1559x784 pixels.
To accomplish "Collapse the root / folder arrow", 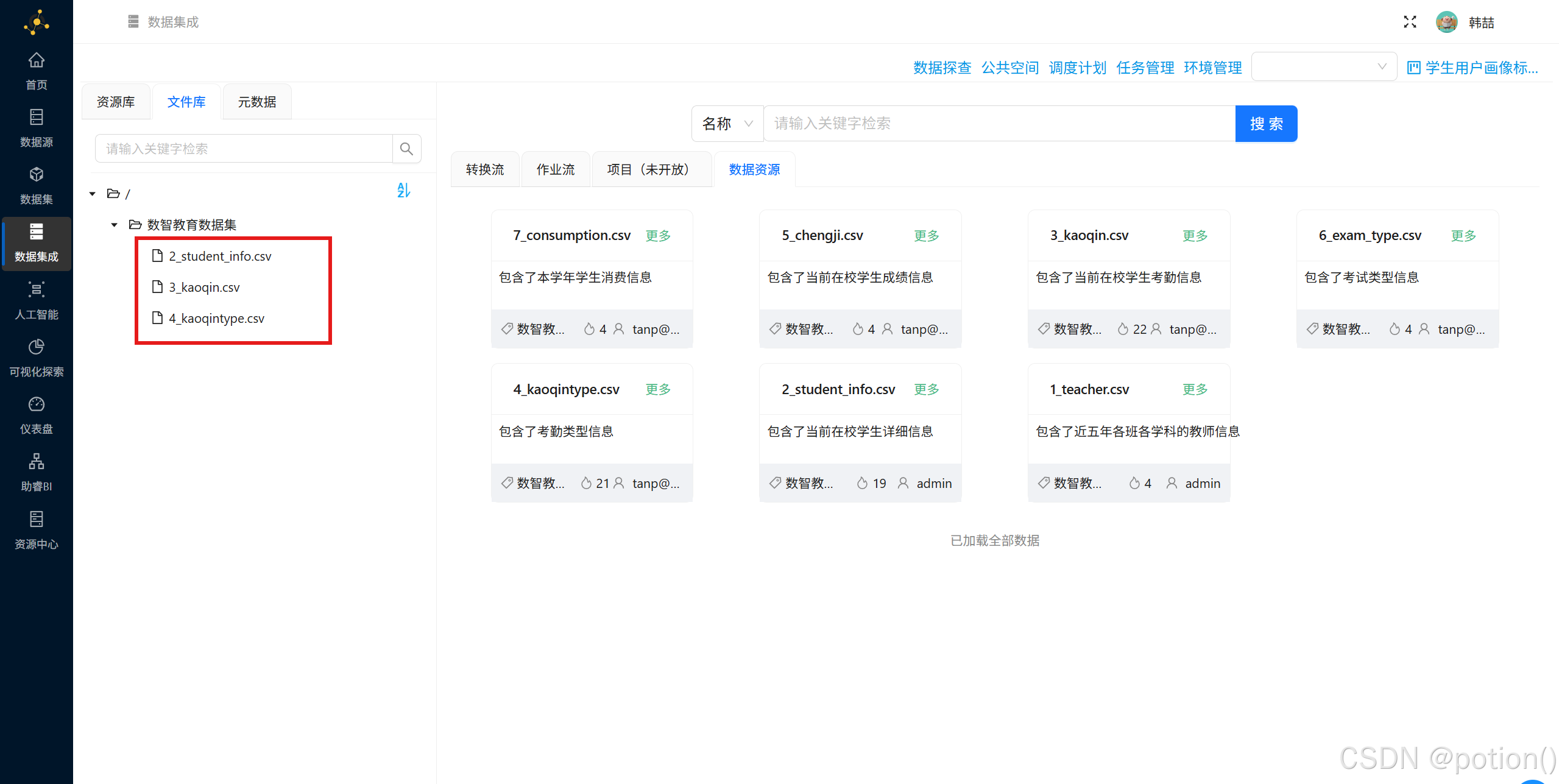I will (92, 194).
